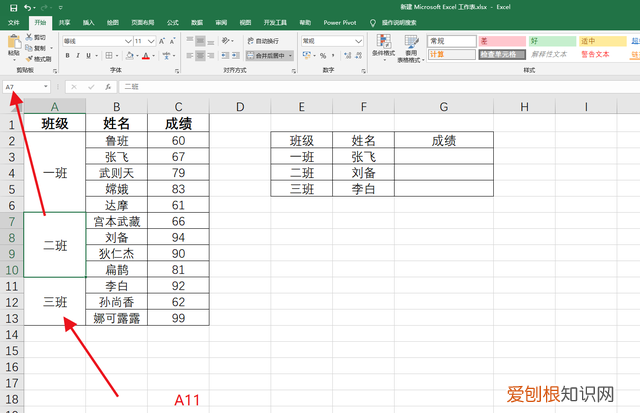Click the increase decimal icon
Viewport: 640px width, 413px height.
(347, 56)
